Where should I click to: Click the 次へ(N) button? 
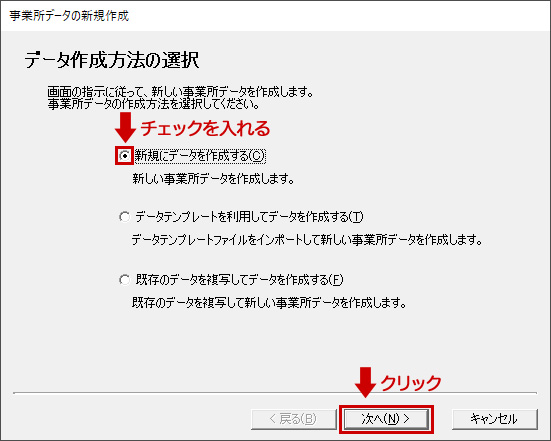[386, 419]
